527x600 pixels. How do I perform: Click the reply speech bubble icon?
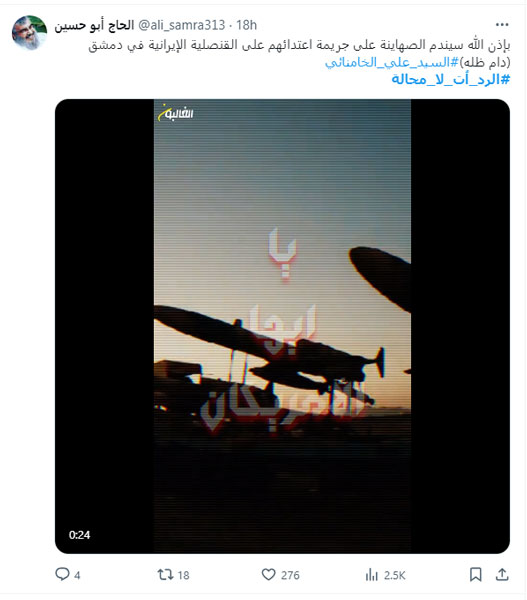(x=62, y=574)
